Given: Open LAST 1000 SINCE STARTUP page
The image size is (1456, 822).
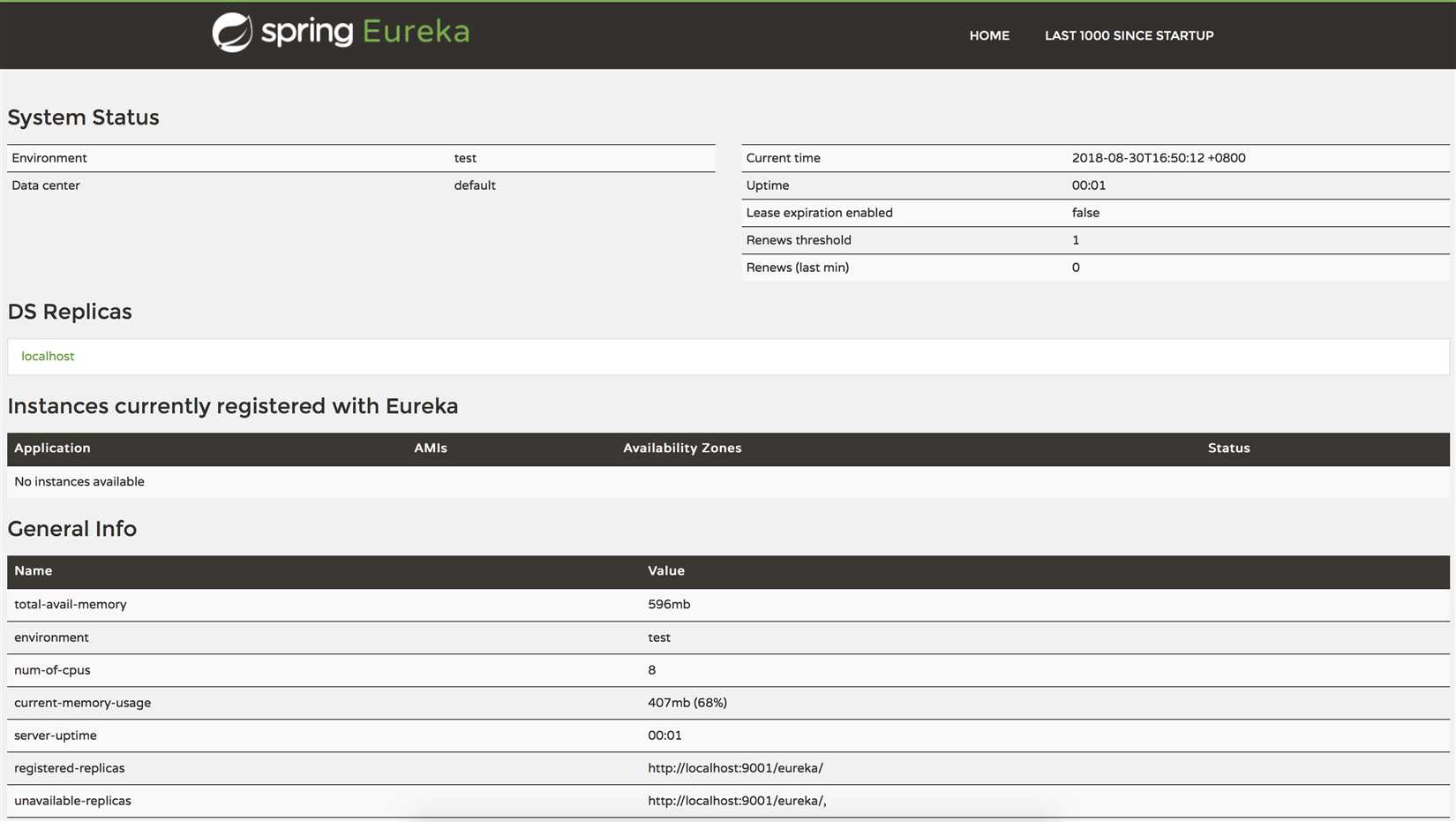Looking at the screenshot, I should 1129,35.
